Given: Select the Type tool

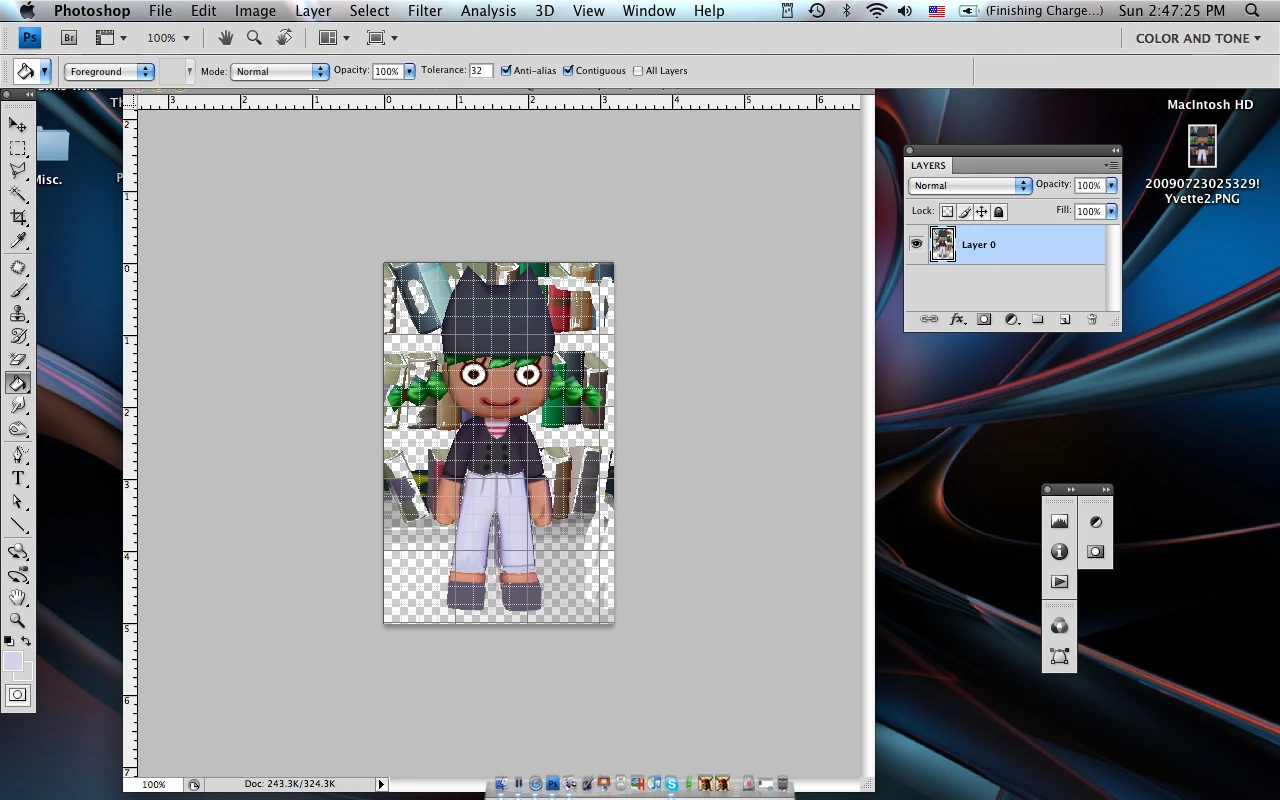Looking at the screenshot, I should [18, 479].
